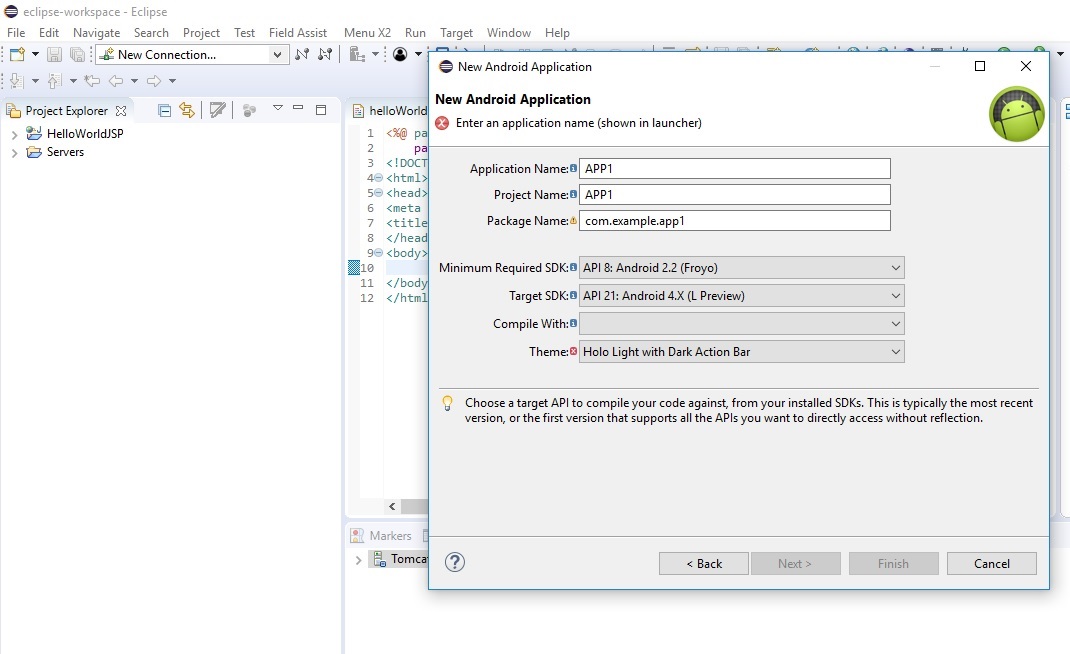Image resolution: width=1070 pixels, height=654 pixels.
Task: Select the Project Explorer tab
Action: [x=66, y=111]
